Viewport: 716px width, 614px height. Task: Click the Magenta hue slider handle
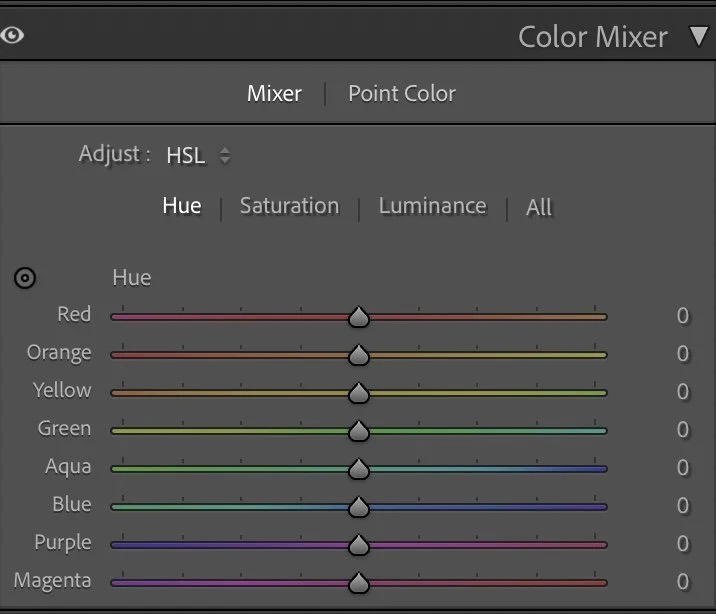(x=359, y=583)
